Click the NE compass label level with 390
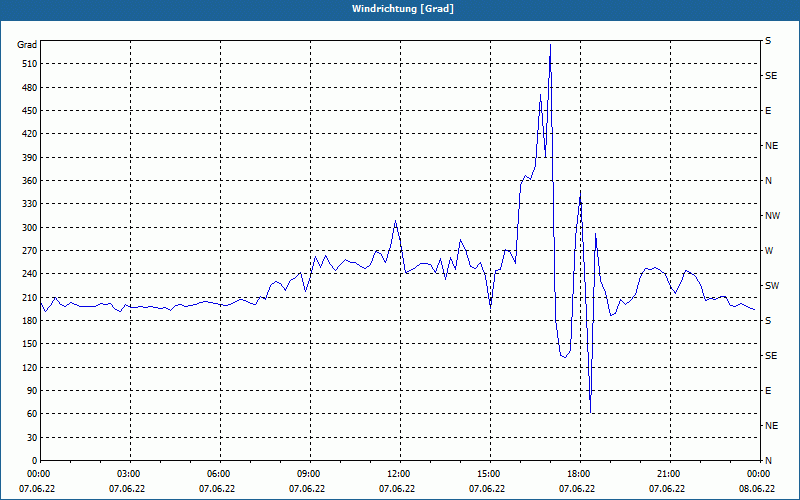 (x=771, y=146)
